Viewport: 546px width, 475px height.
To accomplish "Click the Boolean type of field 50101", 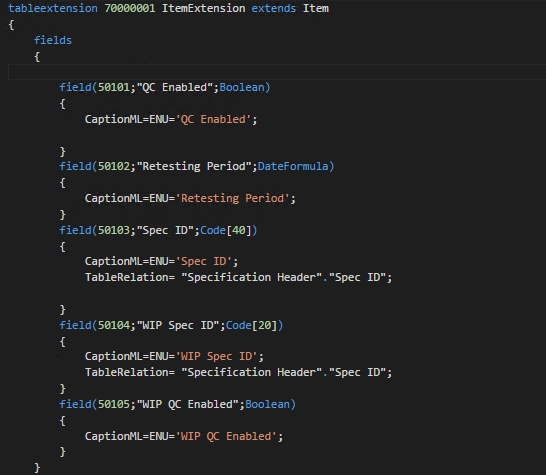I will pos(242,87).
